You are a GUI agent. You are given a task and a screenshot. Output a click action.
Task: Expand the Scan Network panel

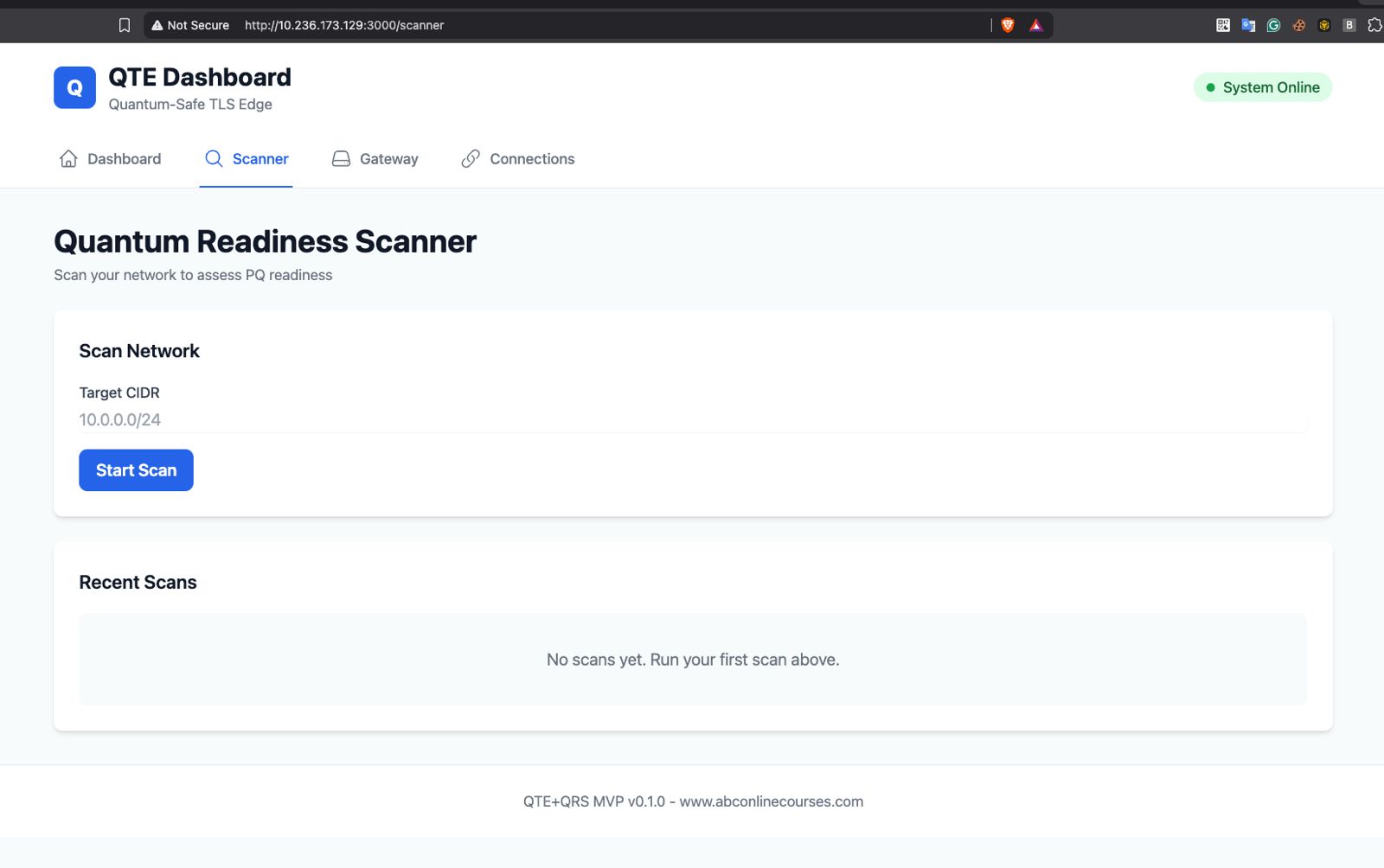pos(139,351)
